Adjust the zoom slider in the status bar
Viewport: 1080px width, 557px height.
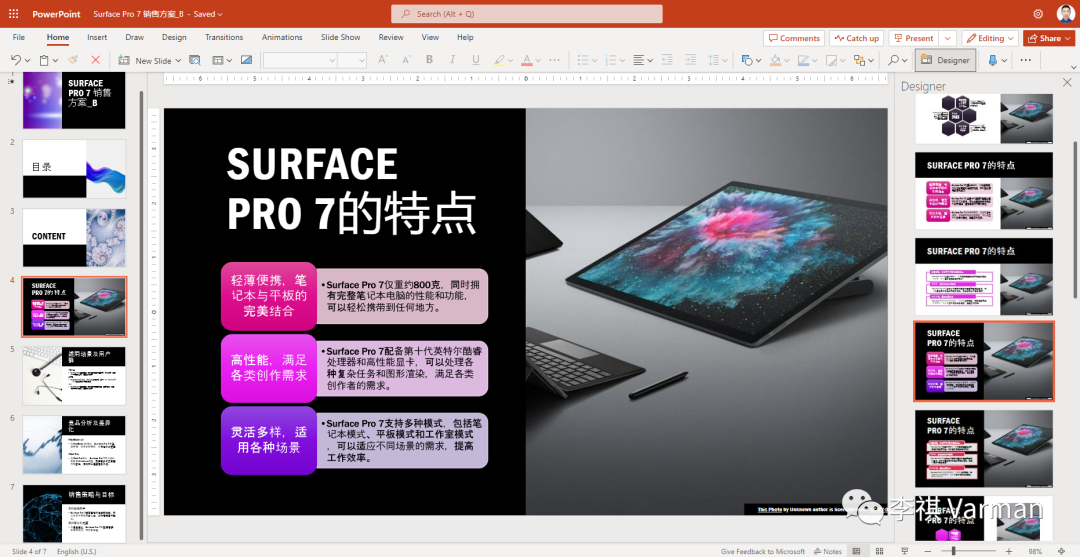coord(967,551)
